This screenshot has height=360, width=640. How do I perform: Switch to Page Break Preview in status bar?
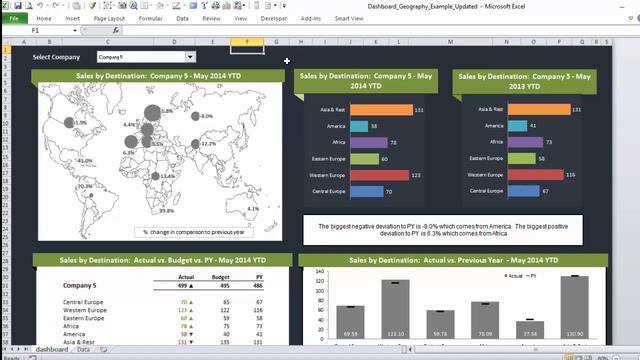pyautogui.click(x=588, y=358)
